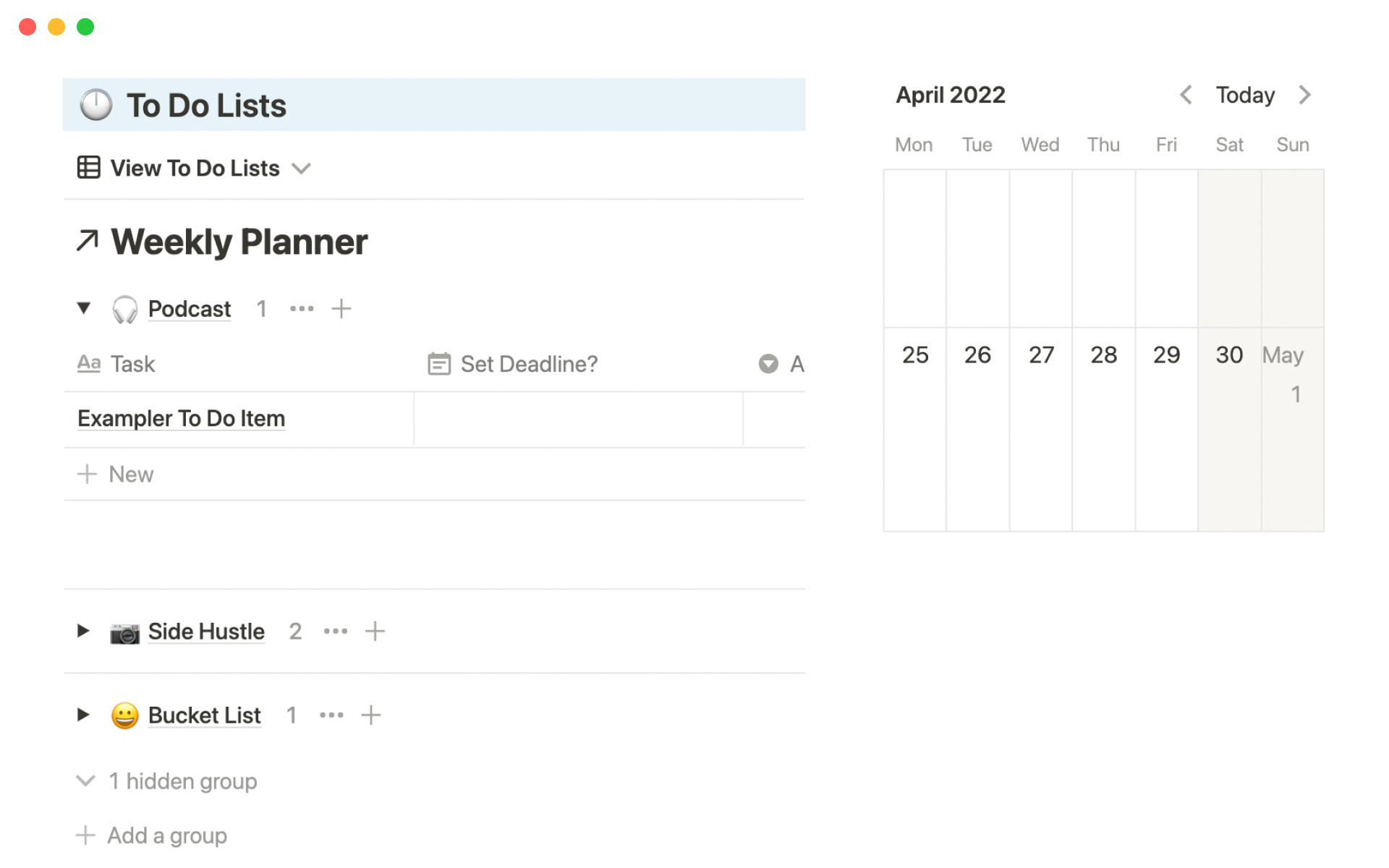Go to previous month in calendar
Image resolution: width=1389 pixels, height=868 pixels.
tap(1186, 95)
